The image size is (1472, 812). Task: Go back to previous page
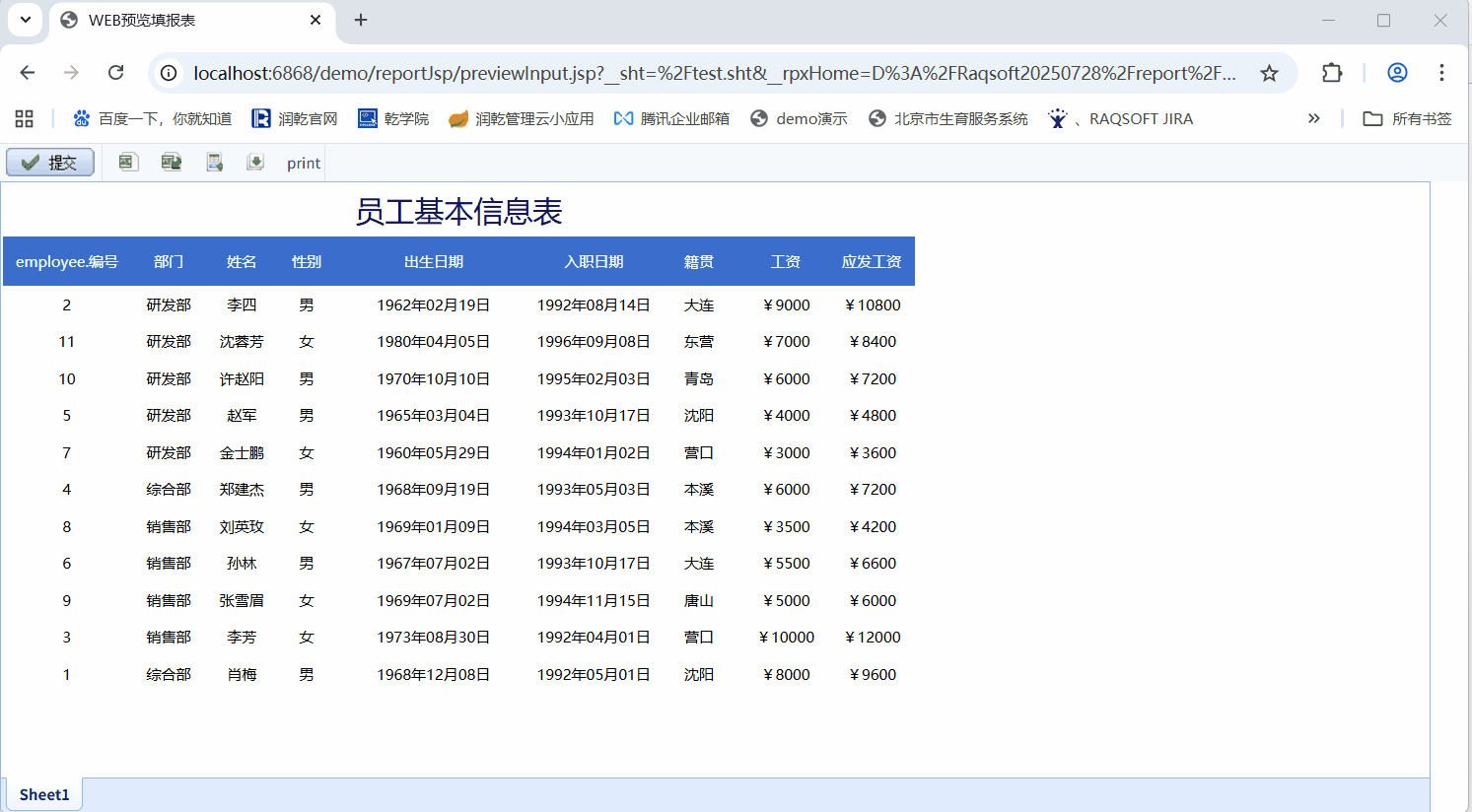coord(28,73)
